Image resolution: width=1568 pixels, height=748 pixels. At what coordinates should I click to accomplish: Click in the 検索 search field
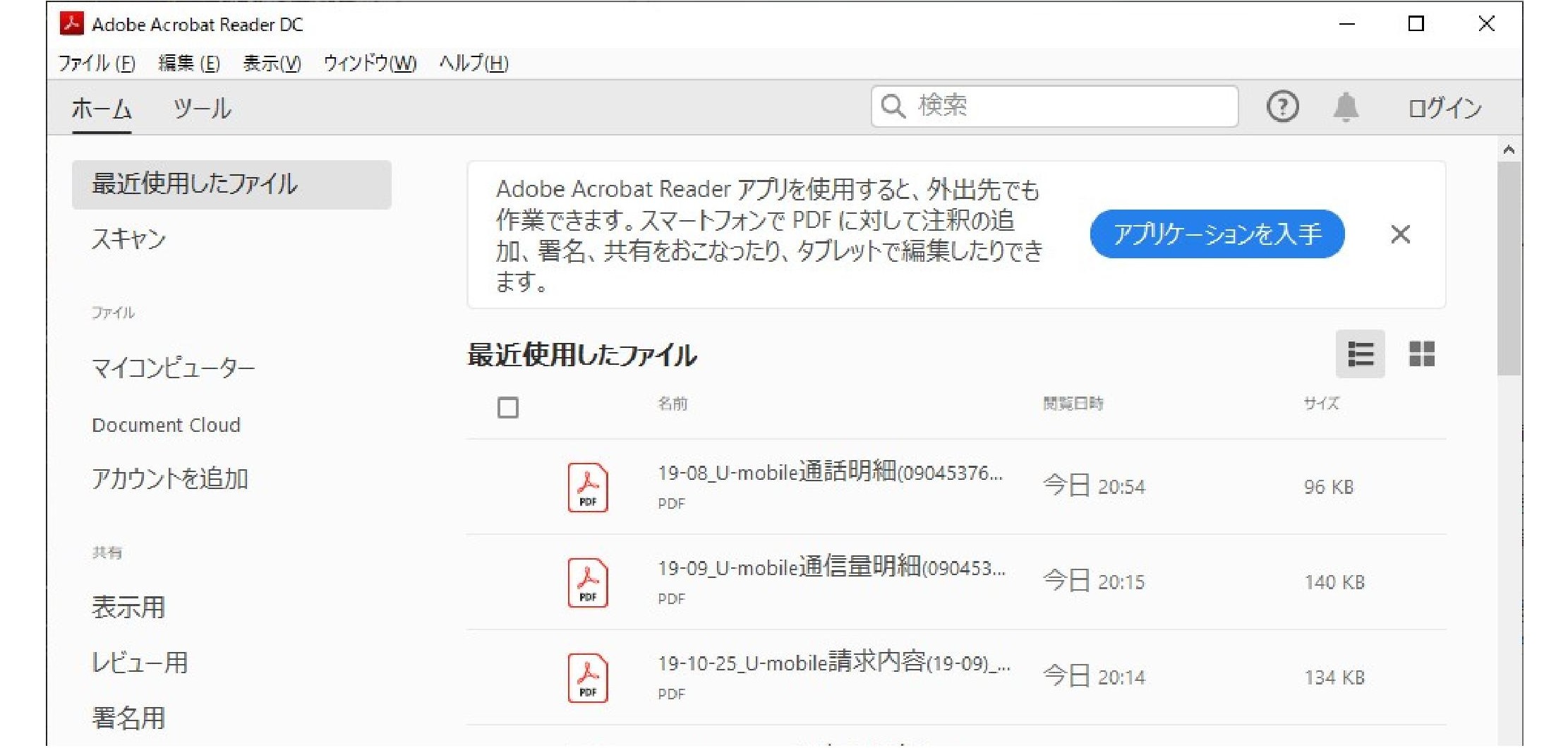(1054, 107)
